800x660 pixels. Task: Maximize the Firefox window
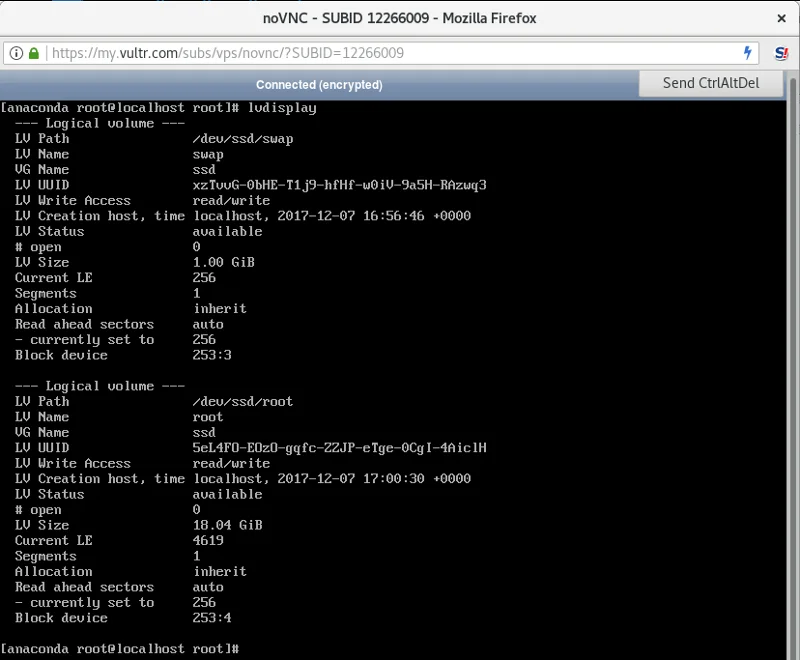756,20
